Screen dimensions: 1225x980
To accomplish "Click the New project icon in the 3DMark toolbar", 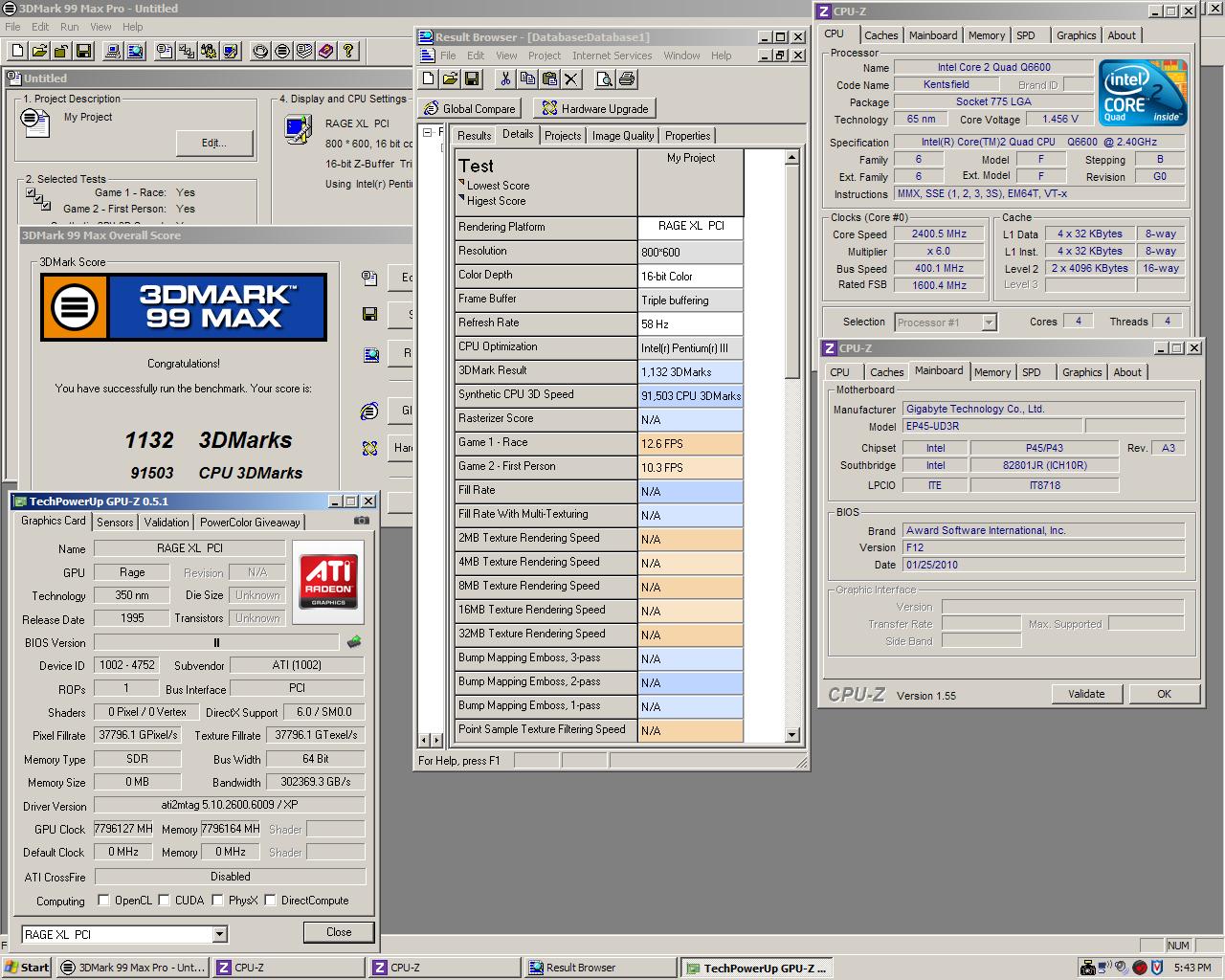I will pos(17,51).
